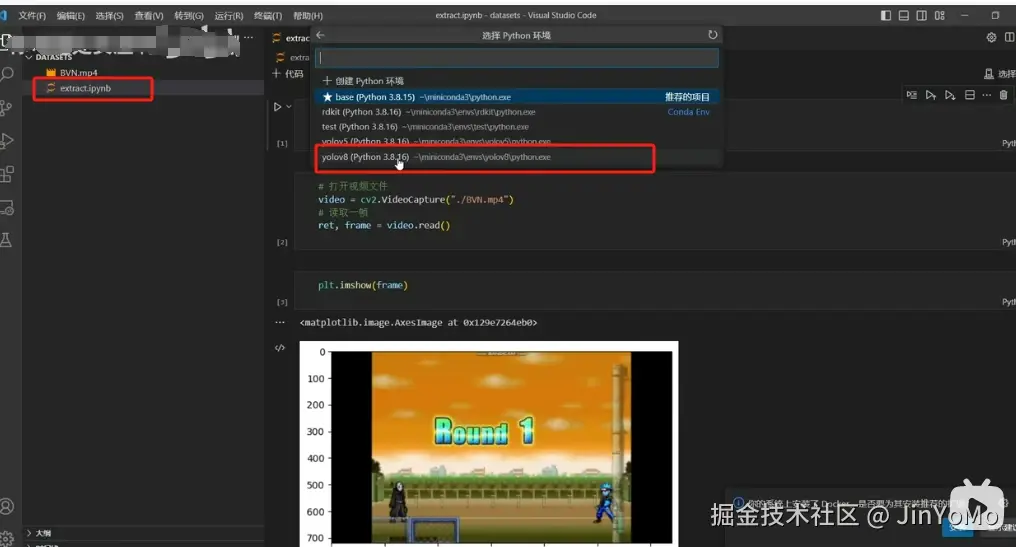1016x547 pixels.
Task: Open the 转到(G) menu
Action: (189, 16)
